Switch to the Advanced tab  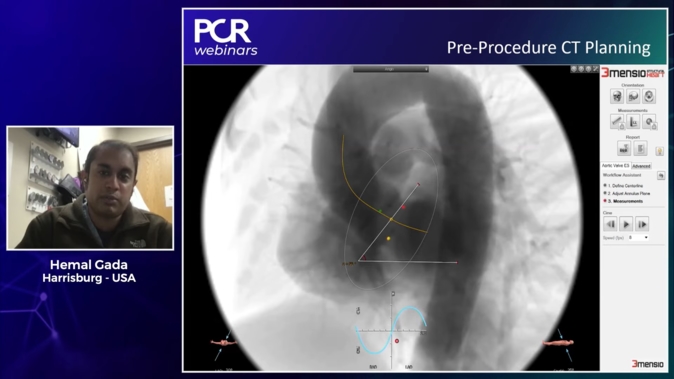tap(641, 166)
